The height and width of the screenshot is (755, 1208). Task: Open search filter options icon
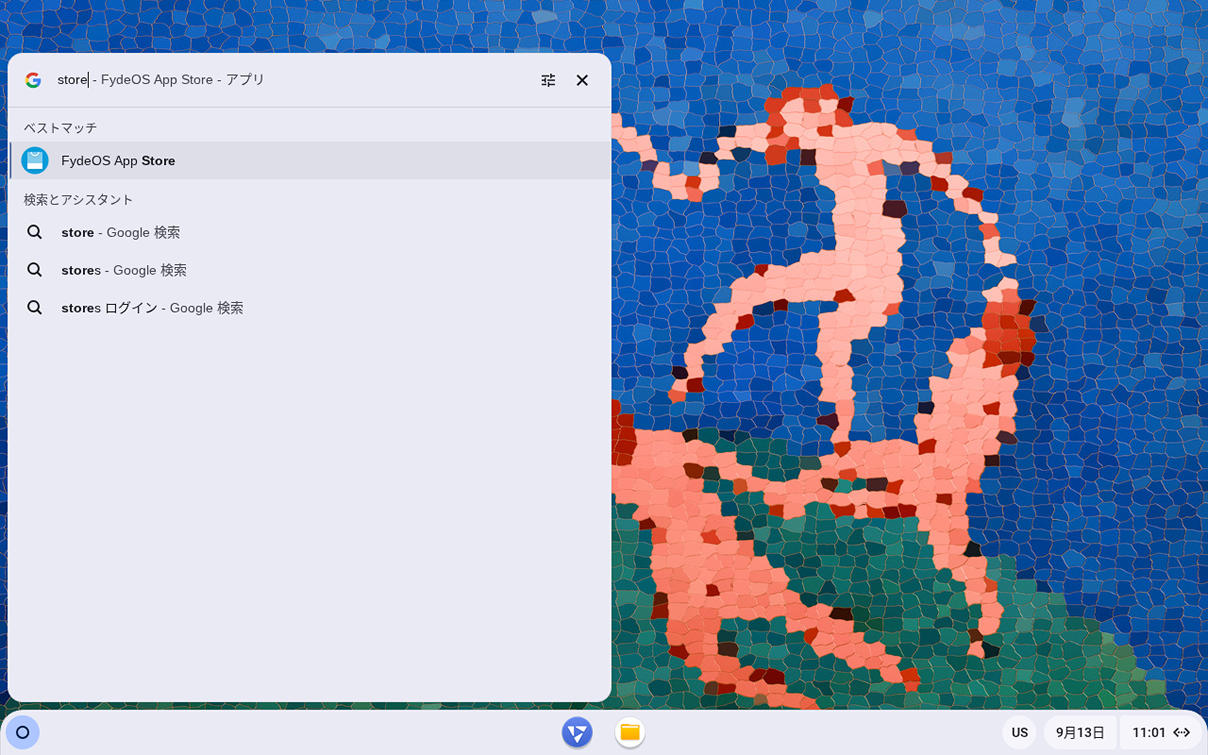pos(548,80)
